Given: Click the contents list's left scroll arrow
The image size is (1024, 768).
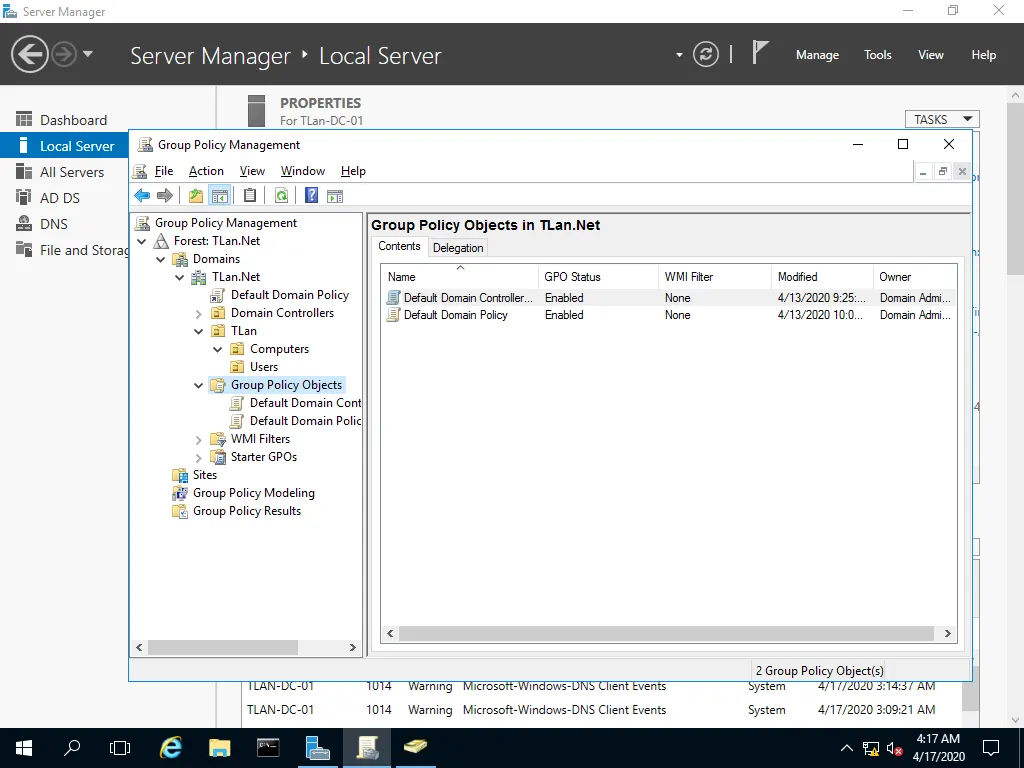Looking at the screenshot, I should click(x=390, y=633).
